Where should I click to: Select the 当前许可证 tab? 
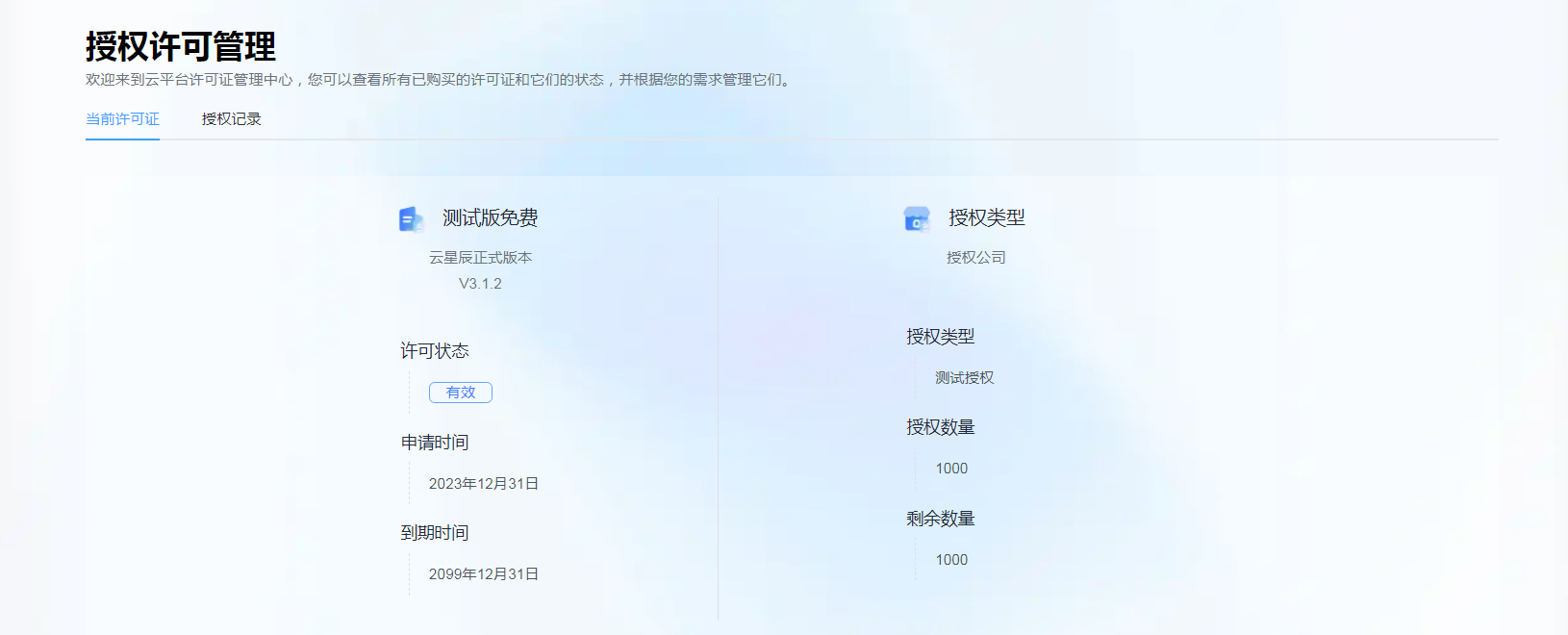click(122, 119)
